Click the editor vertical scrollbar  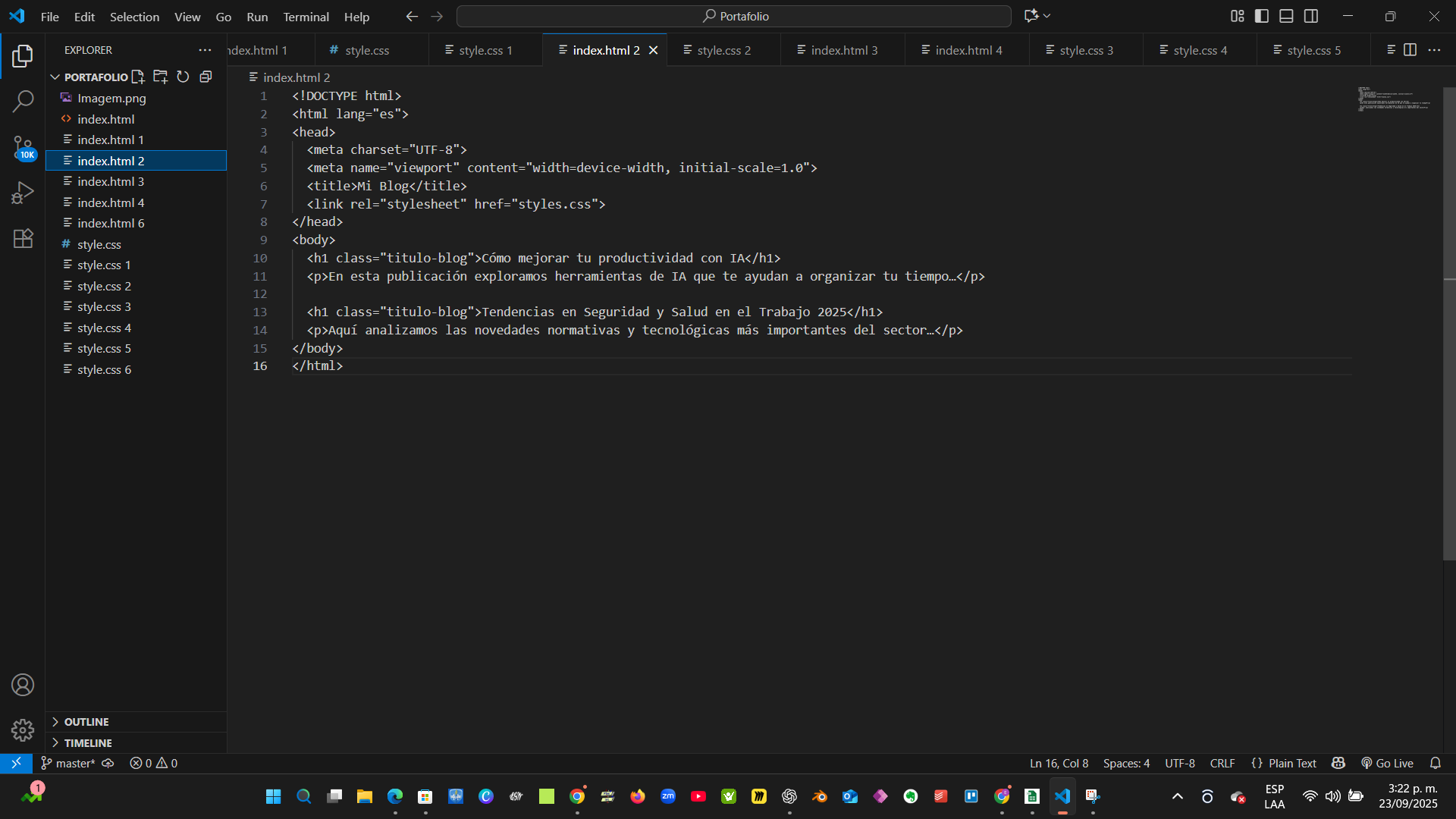coord(1449,324)
